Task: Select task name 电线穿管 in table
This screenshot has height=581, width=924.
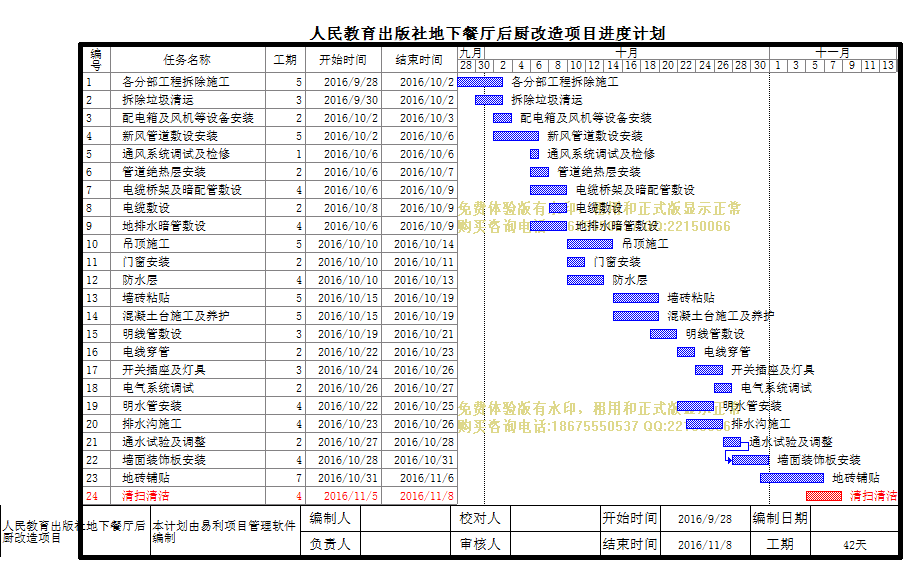Action: click(146, 352)
